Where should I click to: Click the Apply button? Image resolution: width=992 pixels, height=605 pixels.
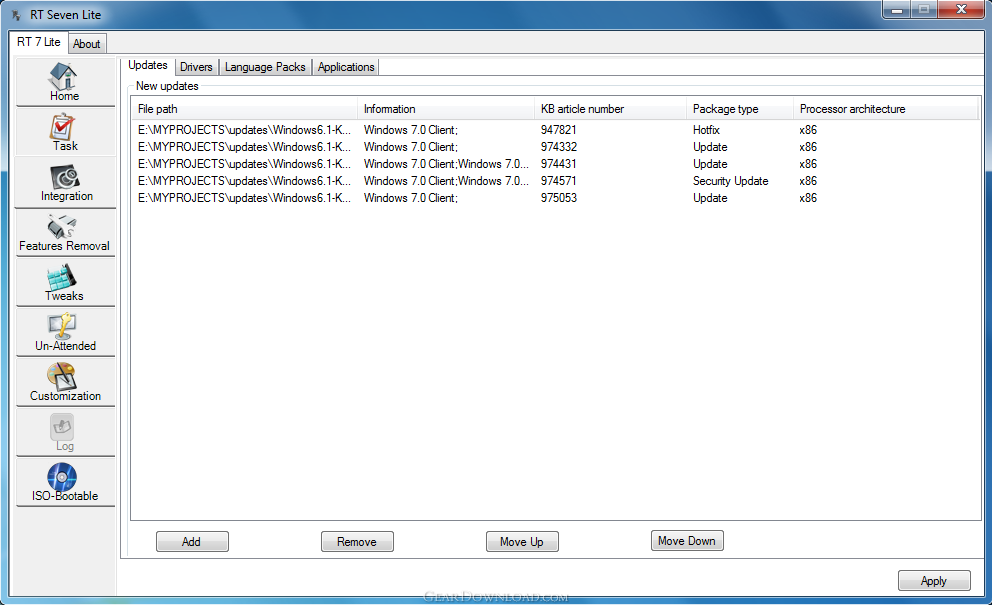coord(934,581)
